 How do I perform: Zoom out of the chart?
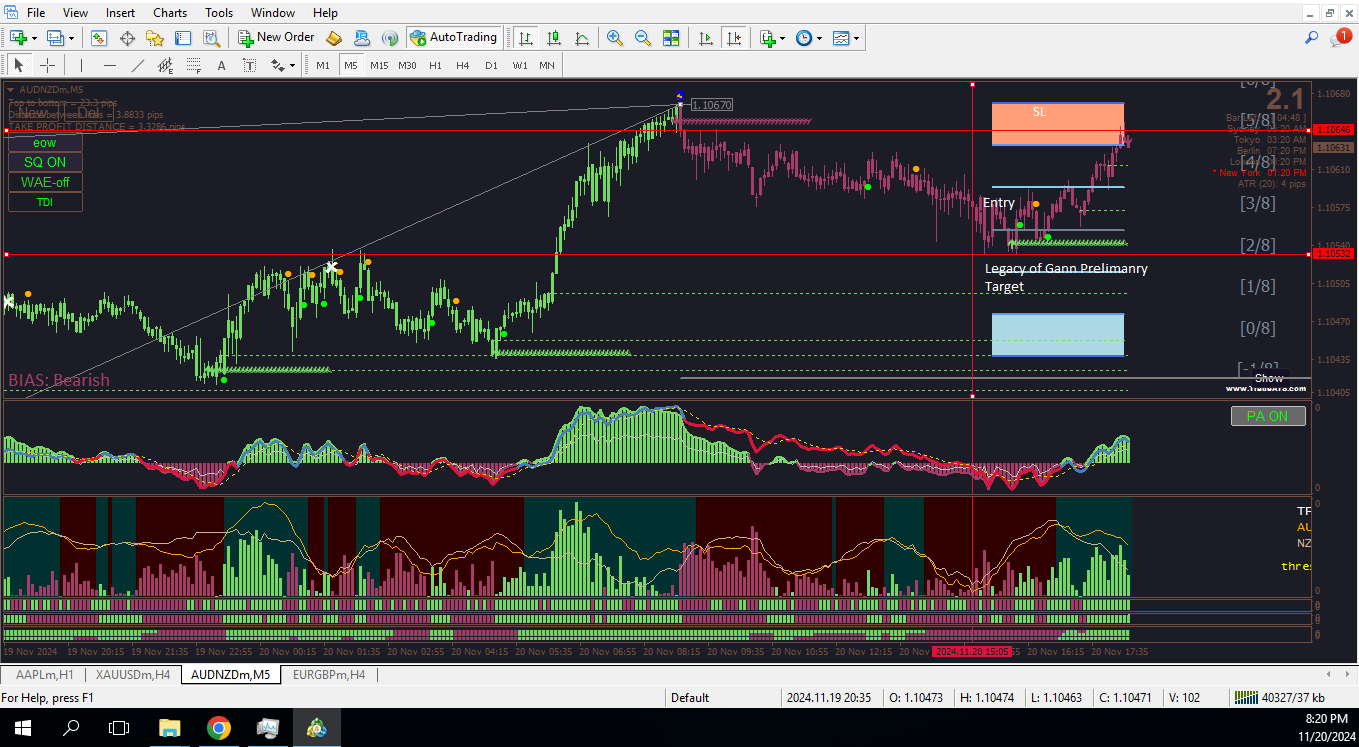point(643,38)
